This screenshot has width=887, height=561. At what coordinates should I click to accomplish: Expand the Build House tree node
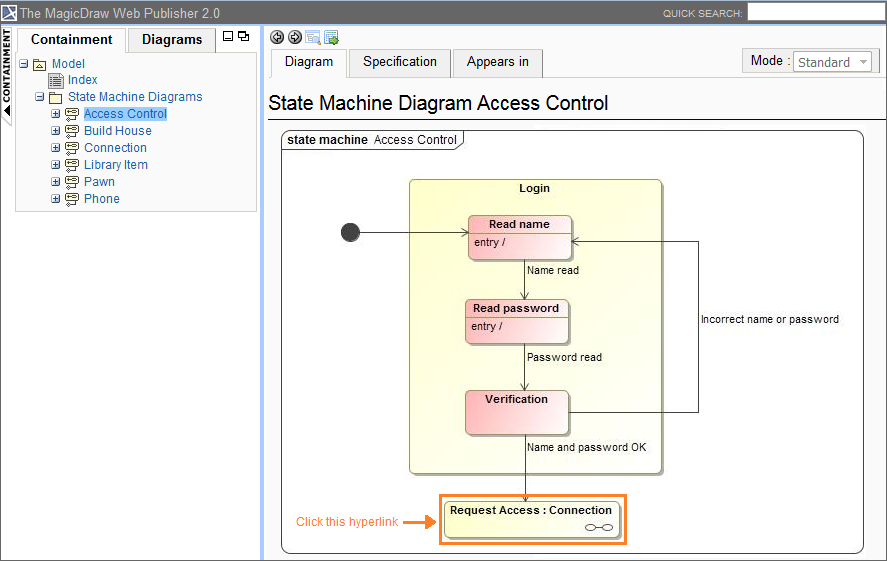56,131
